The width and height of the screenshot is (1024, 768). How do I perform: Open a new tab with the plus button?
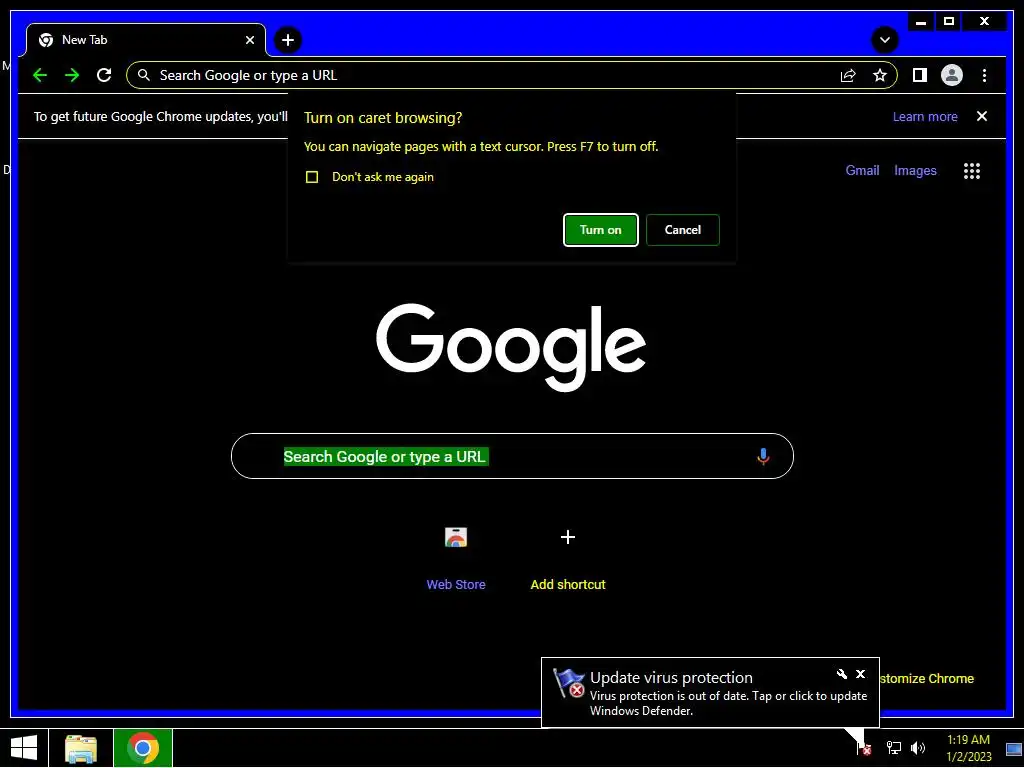pos(287,40)
